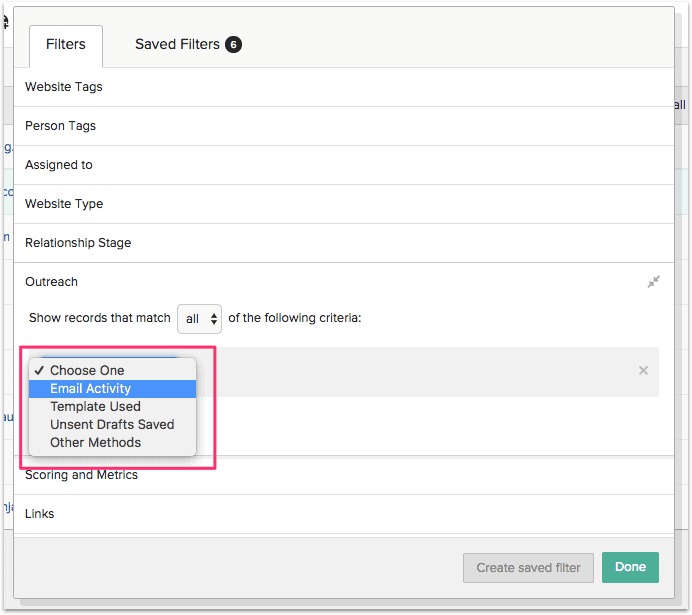Expand the Website Type filter section
The width and height of the screenshot is (692, 615).
(64, 204)
